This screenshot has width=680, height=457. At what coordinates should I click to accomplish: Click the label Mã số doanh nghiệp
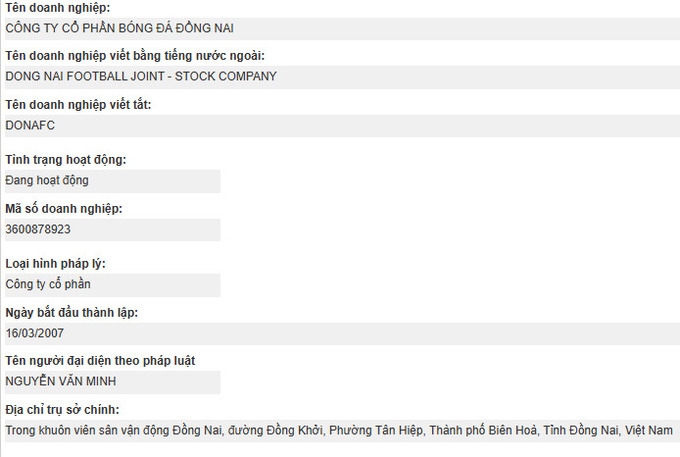point(64,209)
